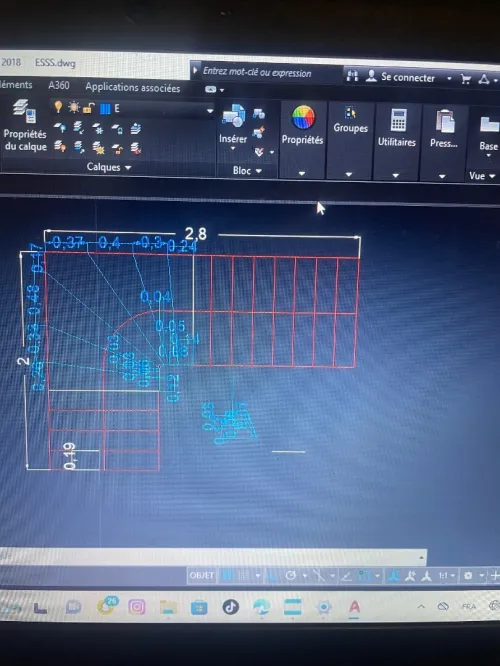Click the blue layer color swatch beside E
Image resolution: width=500 pixels, height=666 pixels.
pyautogui.click(x=105, y=109)
